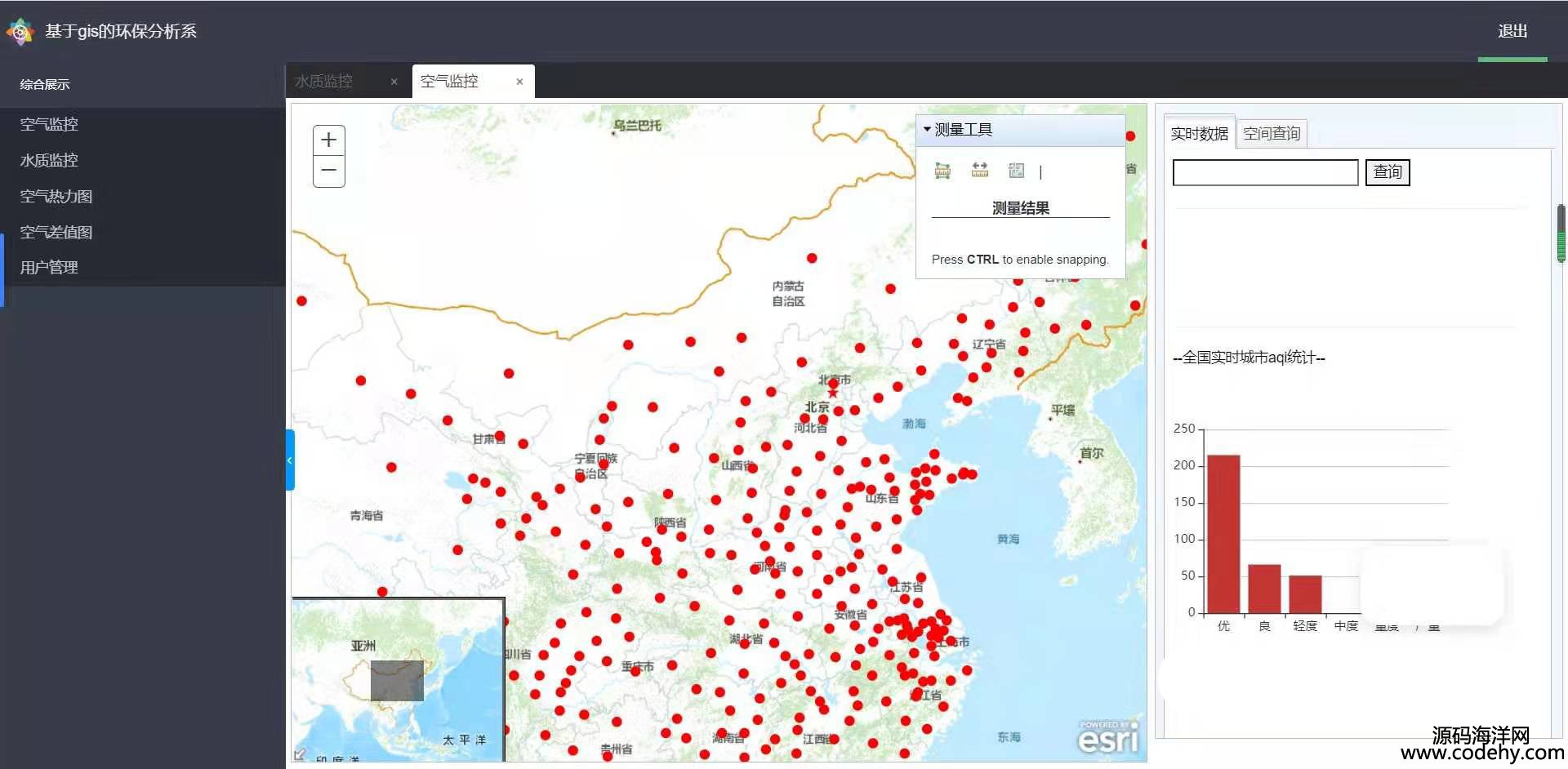Collapse the sidebar with the blue handle
Viewport: 1568px width, 769px height.
point(289,460)
